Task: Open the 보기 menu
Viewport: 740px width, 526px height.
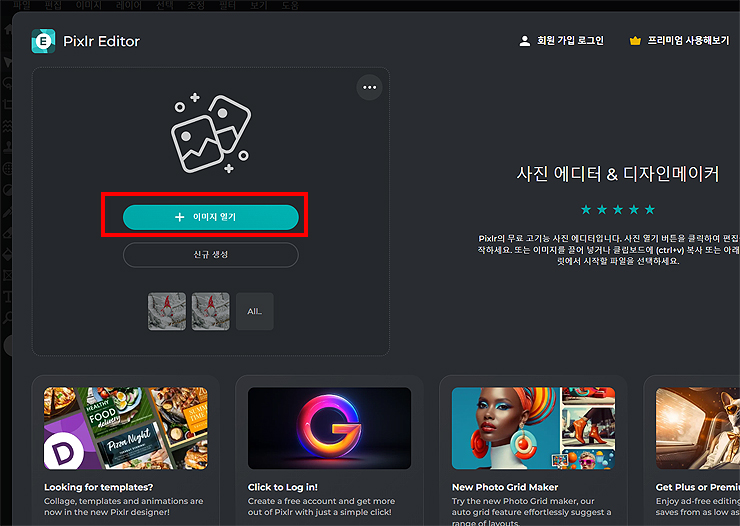Action: [259, 5]
